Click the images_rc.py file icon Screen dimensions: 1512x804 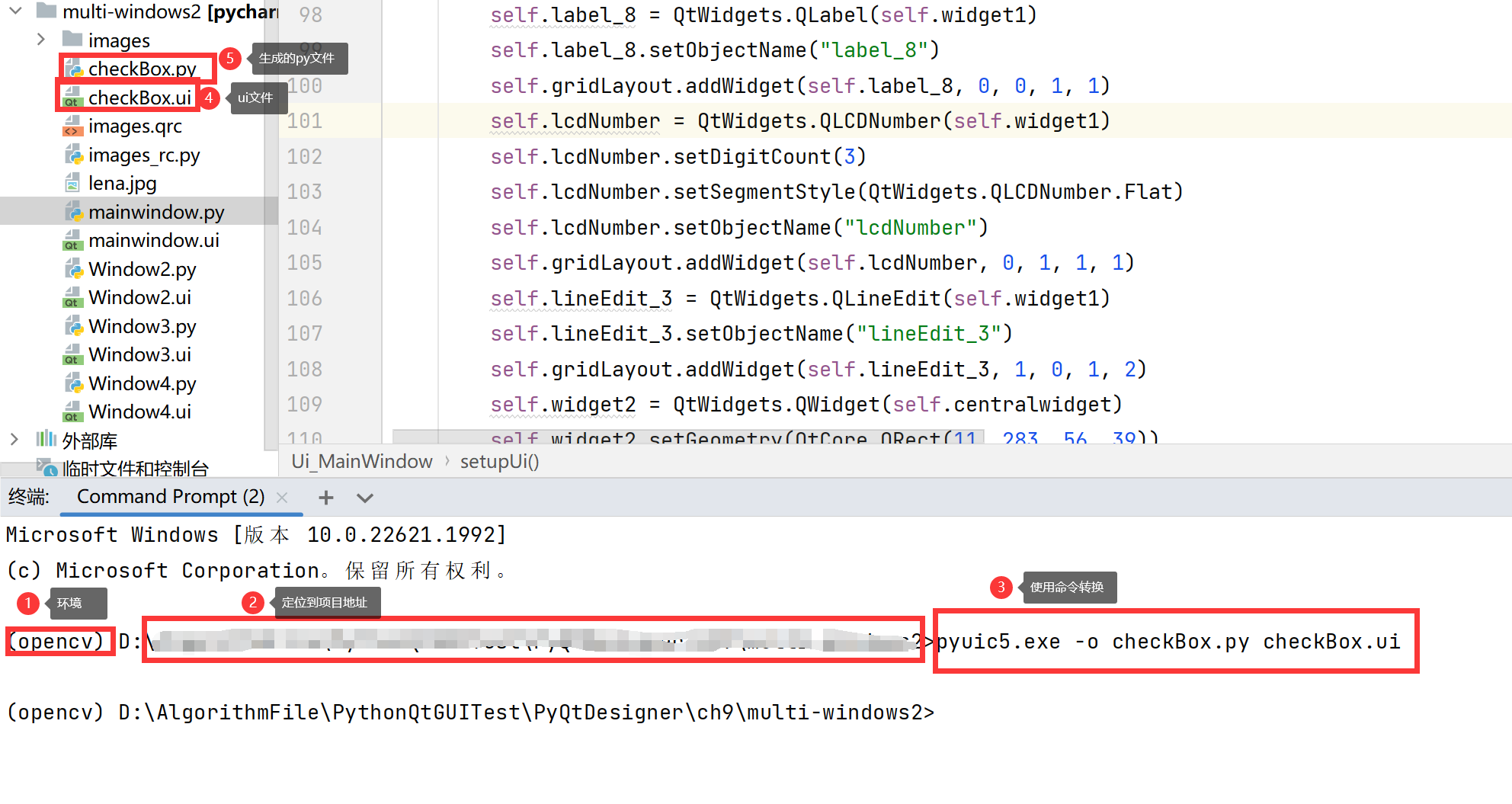(73, 155)
